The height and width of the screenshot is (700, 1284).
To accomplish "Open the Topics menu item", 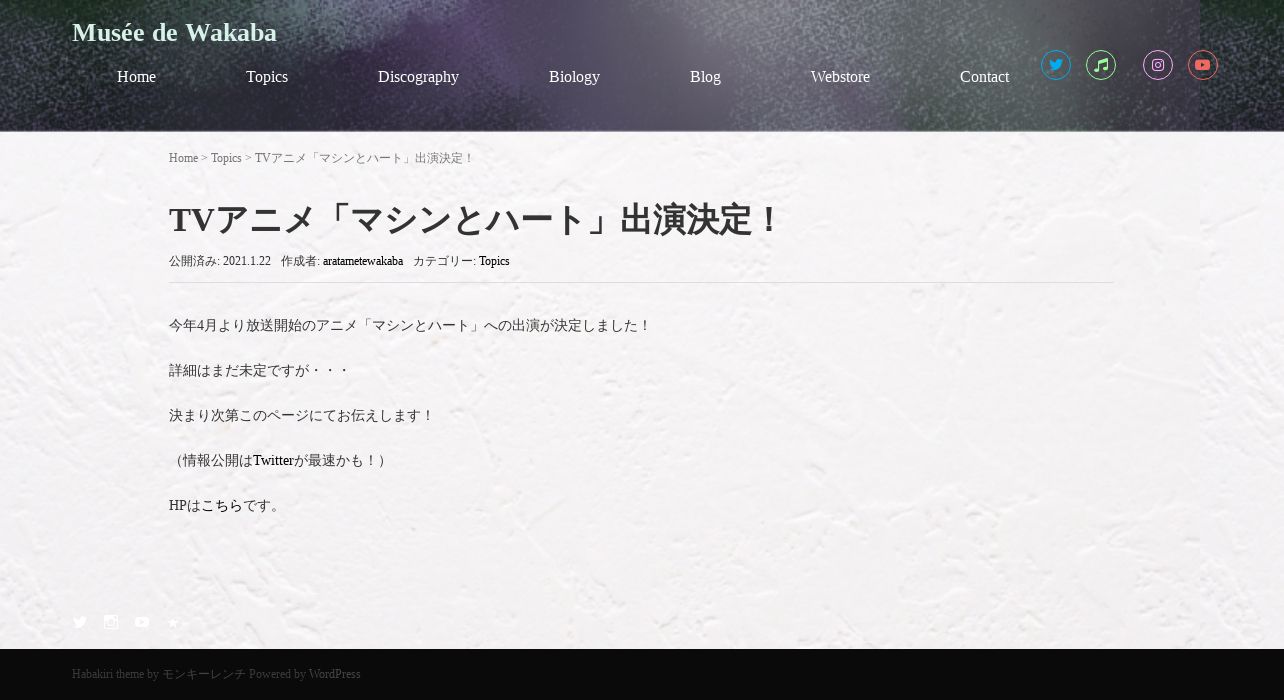I will point(267,77).
